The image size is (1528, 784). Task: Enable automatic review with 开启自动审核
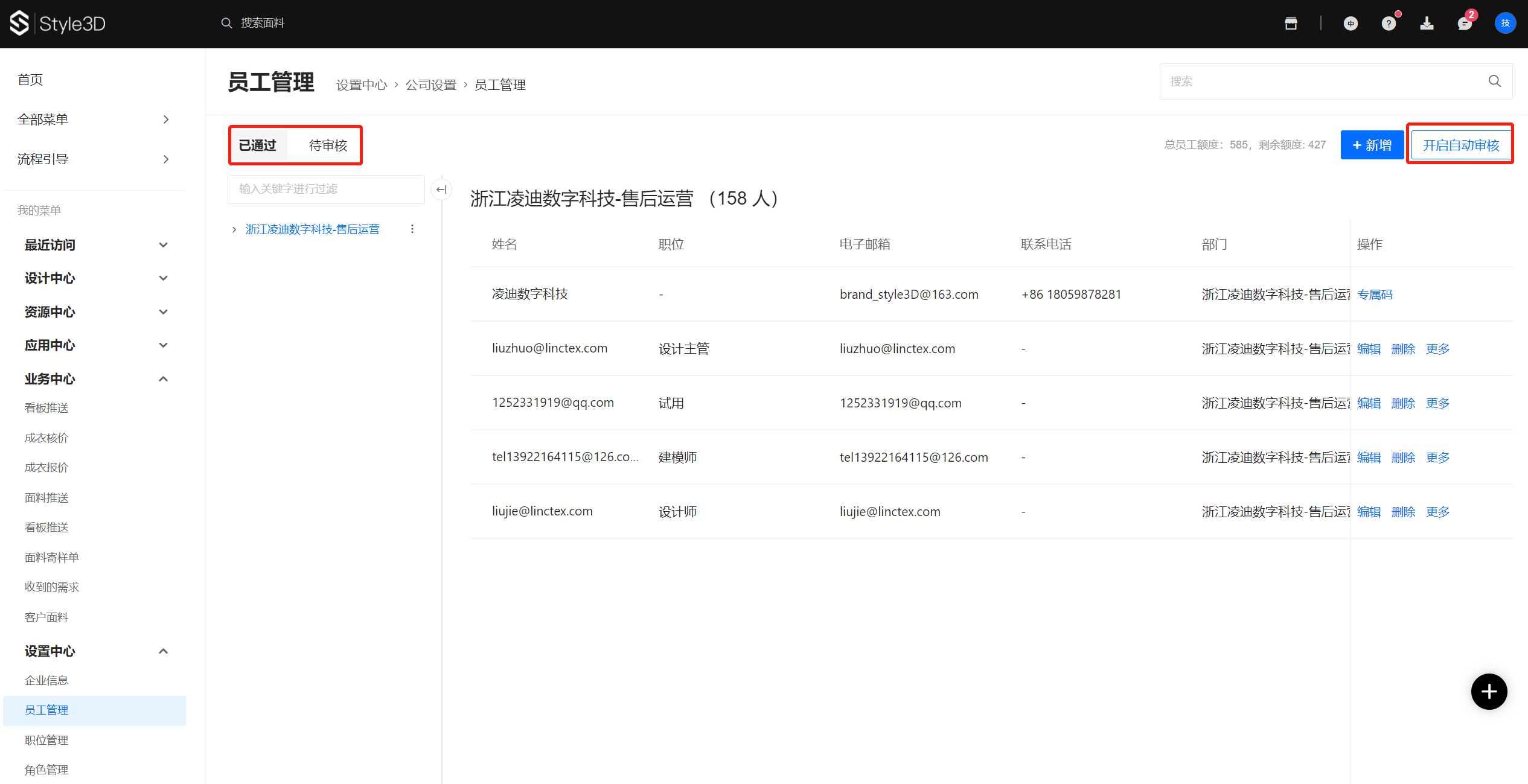[x=1460, y=145]
